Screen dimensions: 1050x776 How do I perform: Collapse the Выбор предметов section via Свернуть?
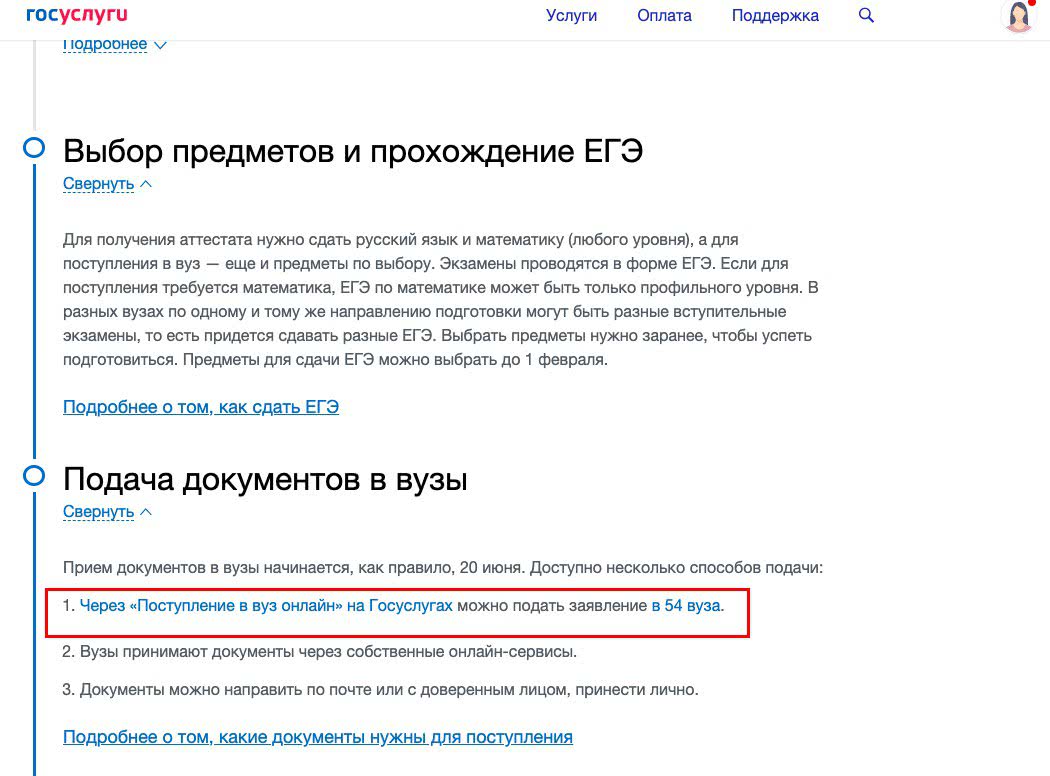98,184
